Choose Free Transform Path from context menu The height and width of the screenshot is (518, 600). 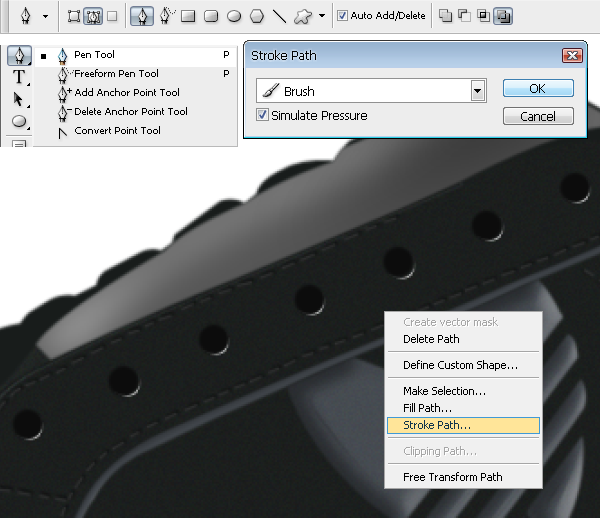463,477
